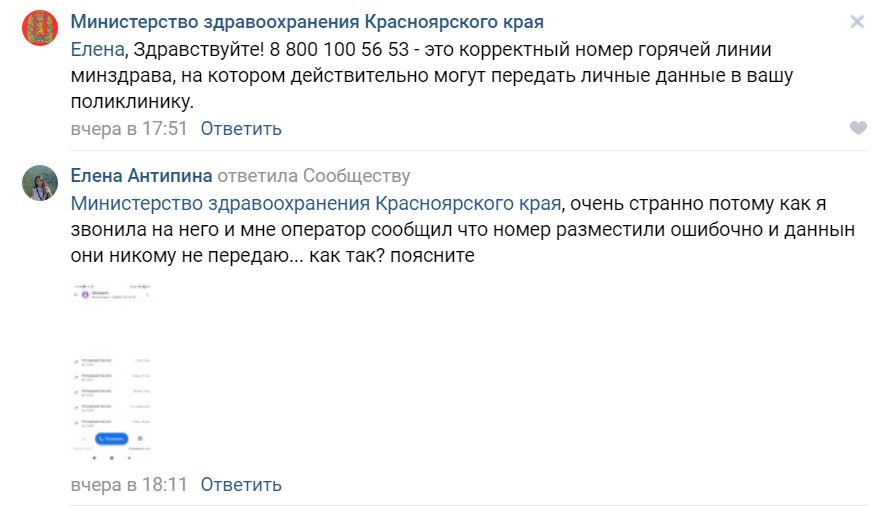The height and width of the screenshot is (506, 884).
Task: Open Елена Антипина's profile photo
Action: [x=39, y=183]
